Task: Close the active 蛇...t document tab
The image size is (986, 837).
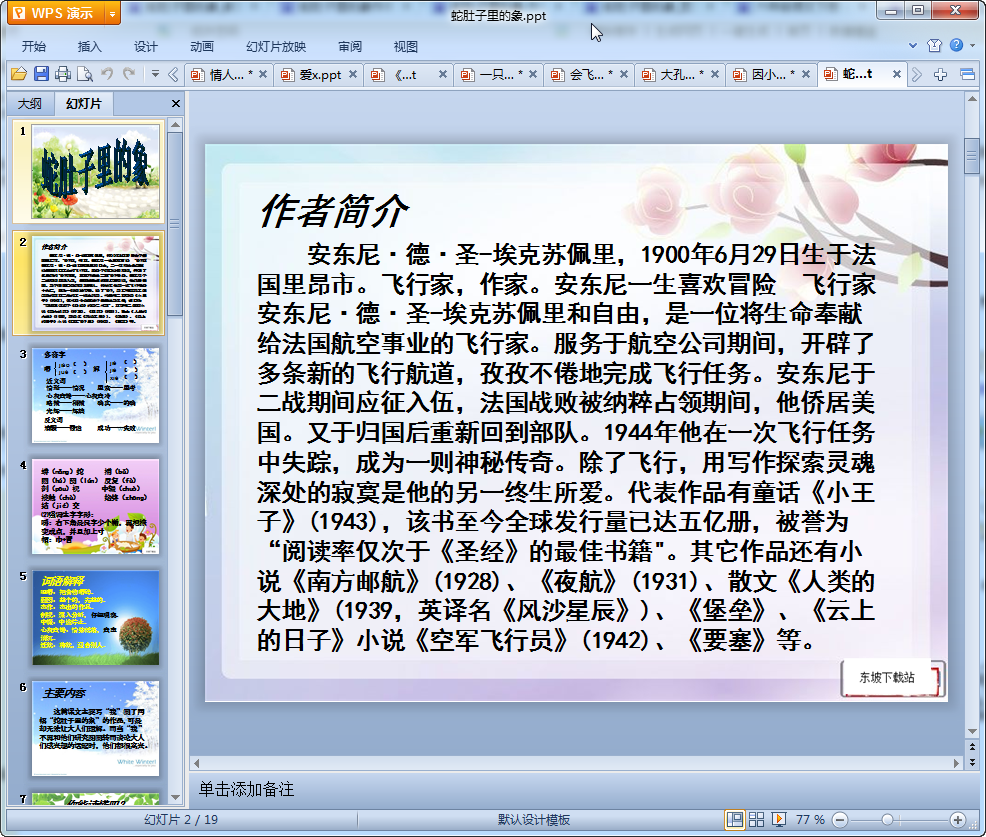Action: coord(897,74)
